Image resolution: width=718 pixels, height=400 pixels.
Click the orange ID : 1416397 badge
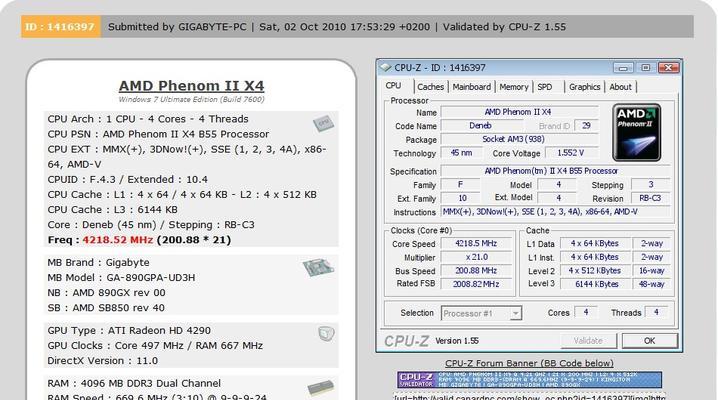(60, 27)
